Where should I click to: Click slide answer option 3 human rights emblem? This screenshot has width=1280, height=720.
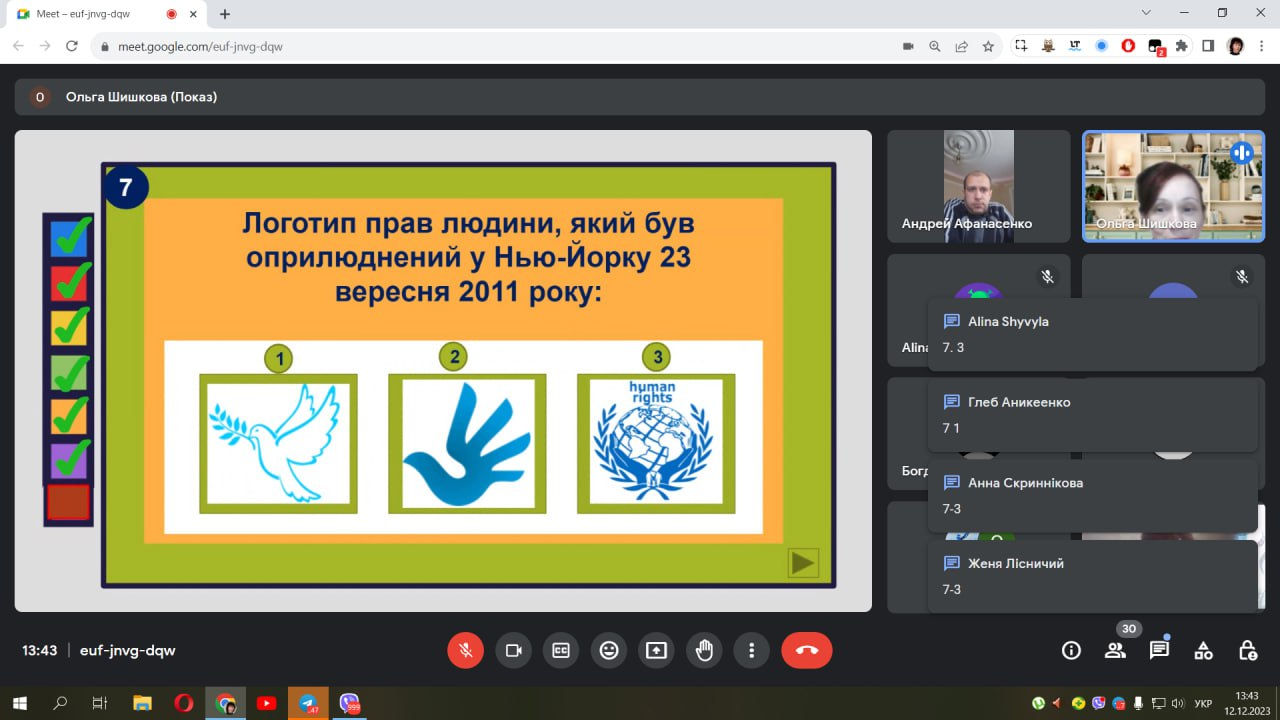[x=656, y=443]
